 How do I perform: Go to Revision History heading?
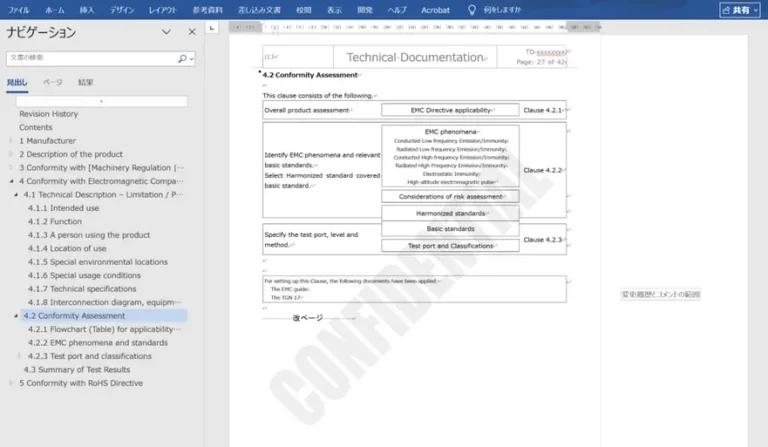pos(48,114)
